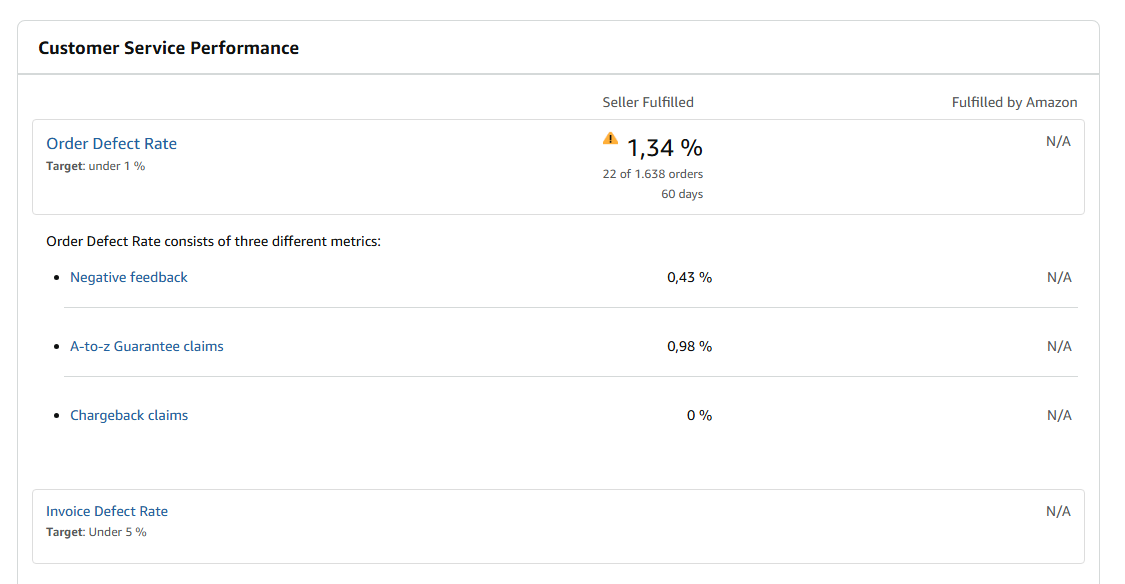This screenshot has width=1125, height=584.
Task: Open the Order Defect Rate link
Action: [x=111, y=143]
